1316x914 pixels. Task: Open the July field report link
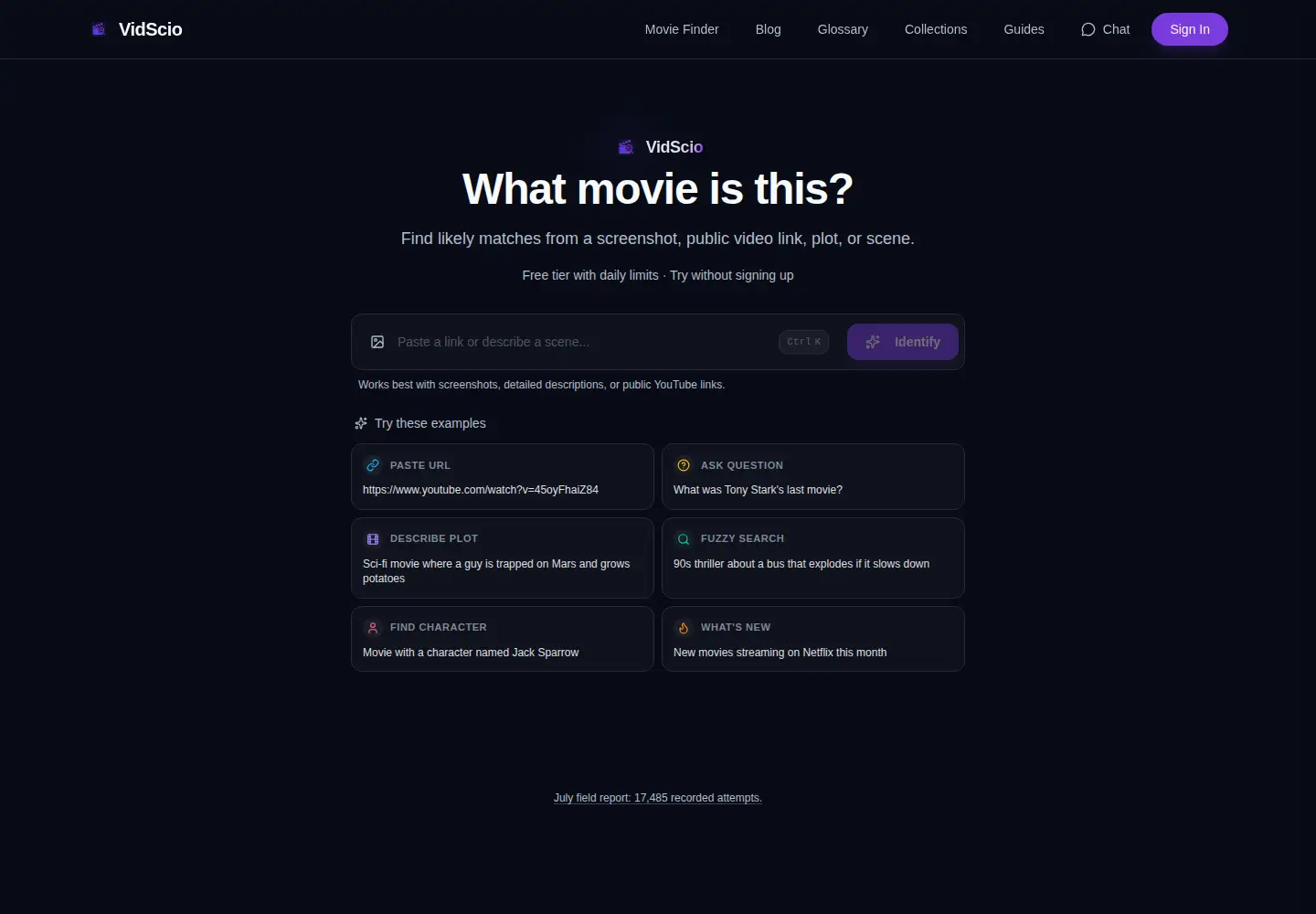coord(658,798)
